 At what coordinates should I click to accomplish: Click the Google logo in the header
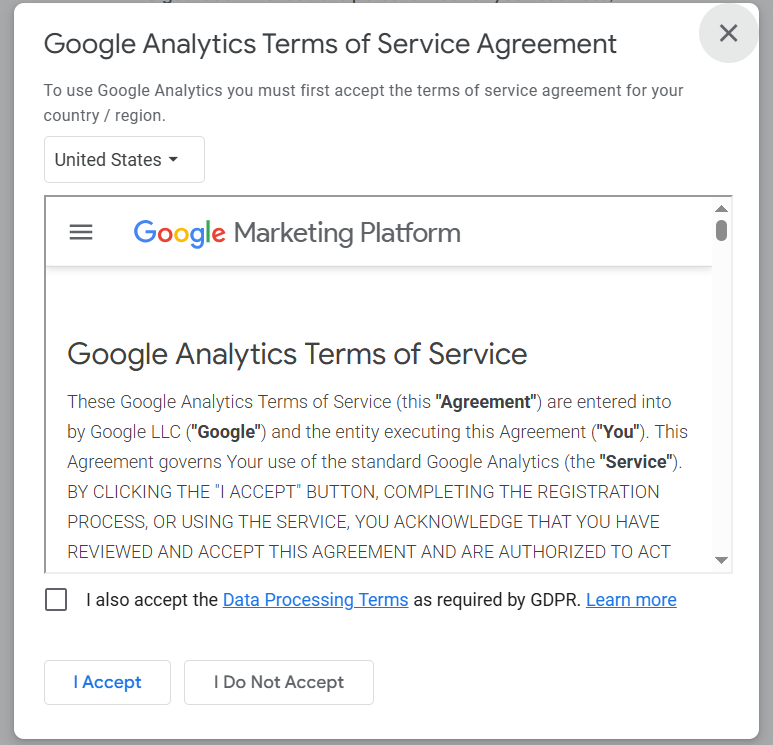point(179,233)
